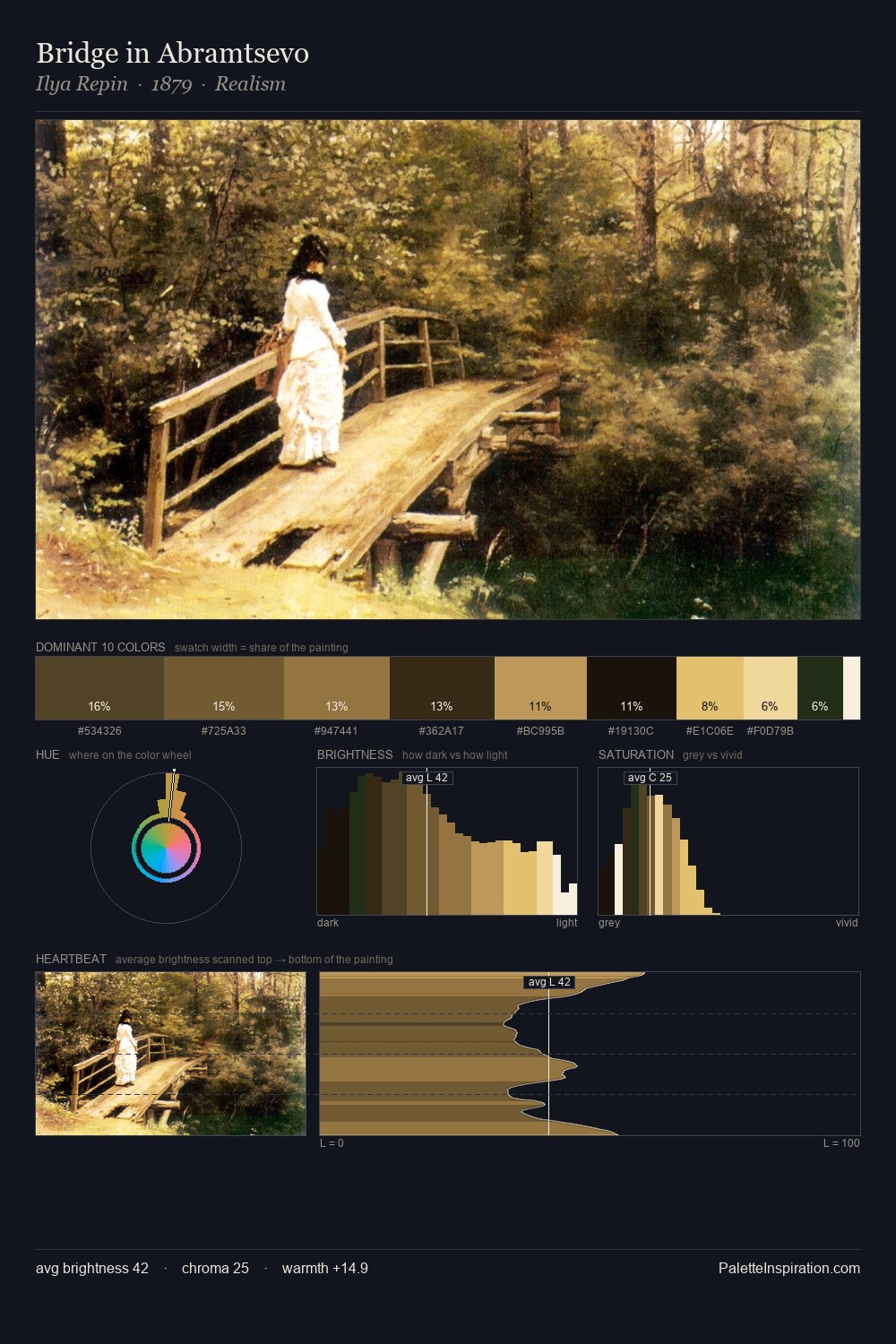
Task: Click the small painting thumbnail in Heartbeat section
Action: 170,1054
